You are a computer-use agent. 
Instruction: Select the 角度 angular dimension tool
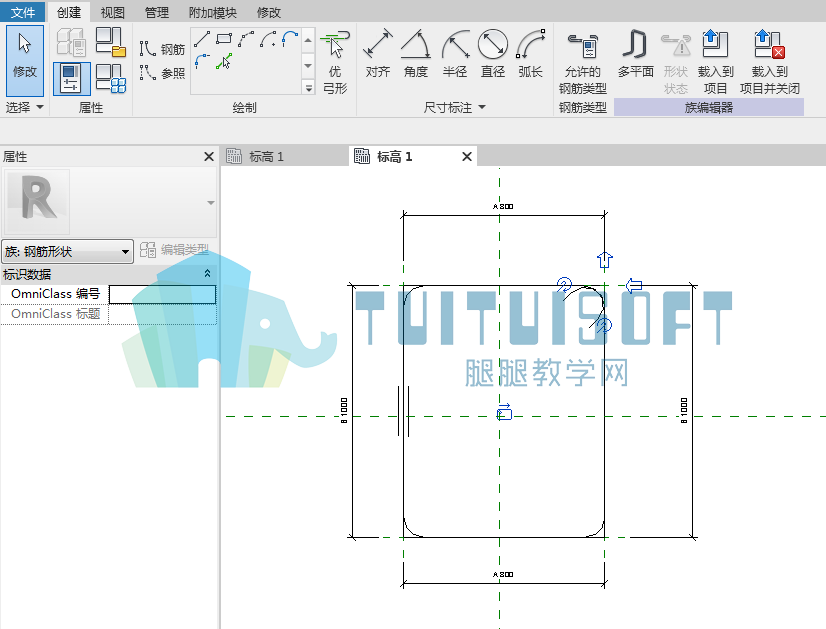point(416,54)
